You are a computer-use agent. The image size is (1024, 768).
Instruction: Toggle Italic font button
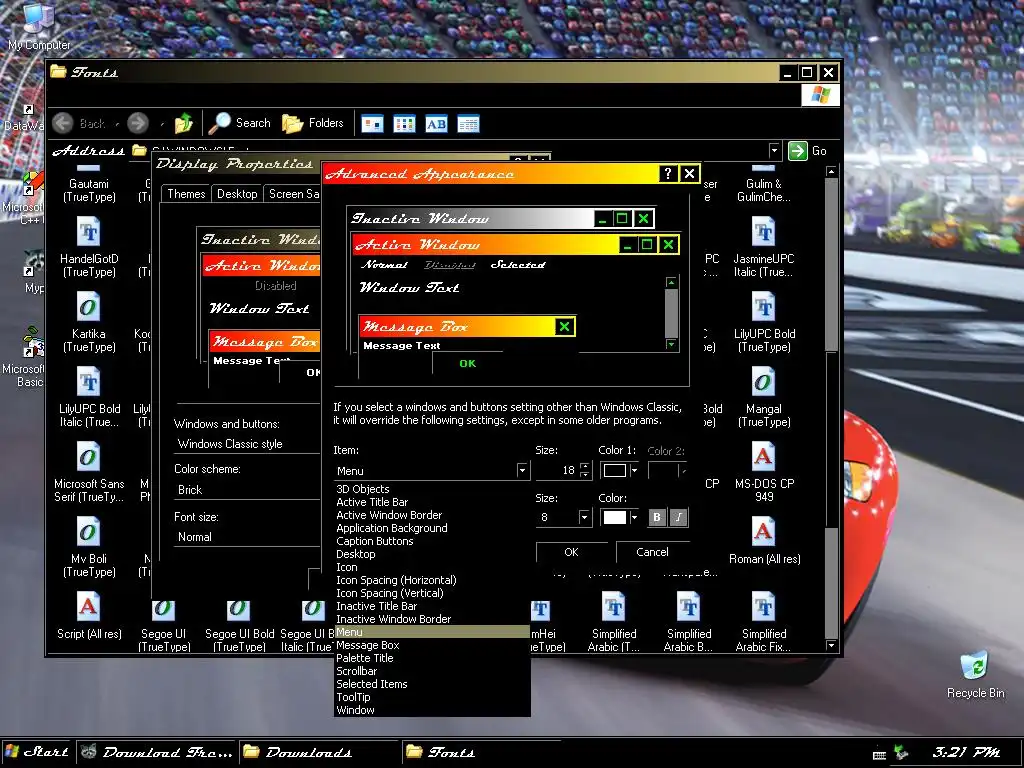(679, 517)
